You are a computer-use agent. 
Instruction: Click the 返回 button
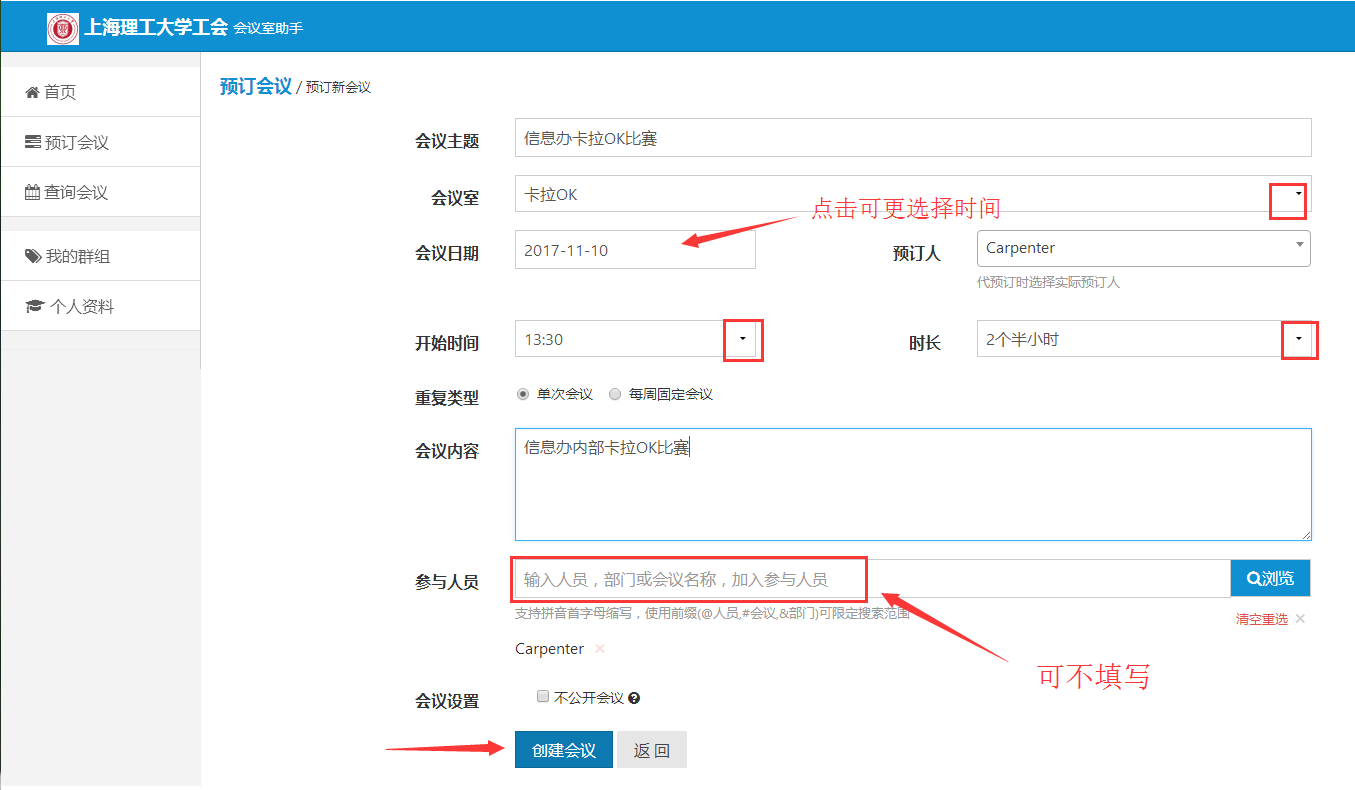point(652,750)
